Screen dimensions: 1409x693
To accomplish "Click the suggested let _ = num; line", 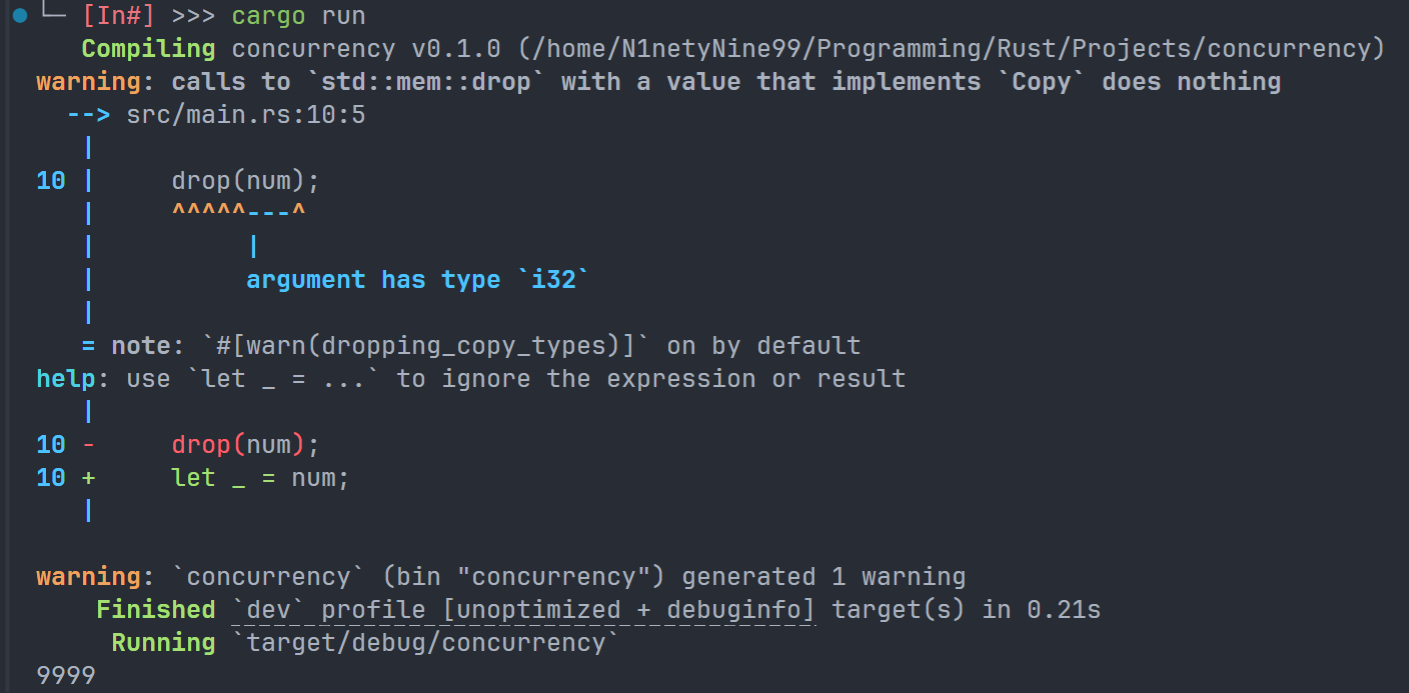I will pyautogui.click(x=261, y=478).
